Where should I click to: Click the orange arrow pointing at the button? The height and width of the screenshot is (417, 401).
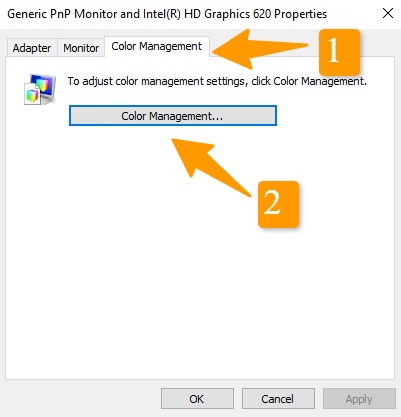coord(211,168)
